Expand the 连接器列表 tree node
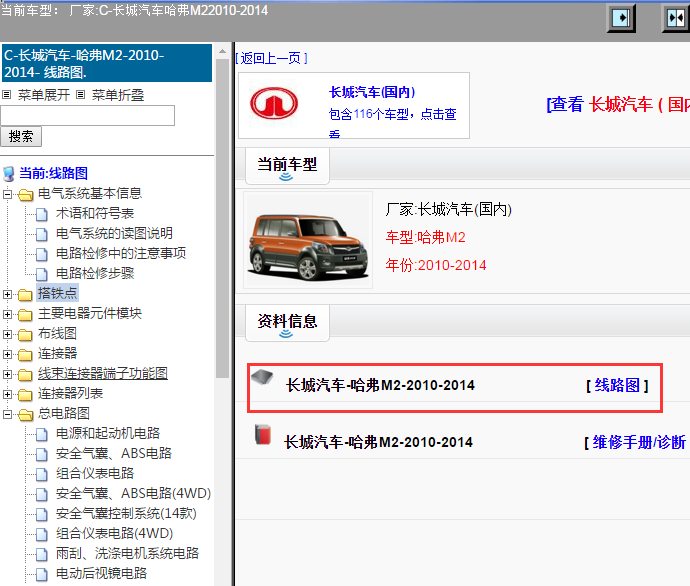690x586 pixels. 7,394
